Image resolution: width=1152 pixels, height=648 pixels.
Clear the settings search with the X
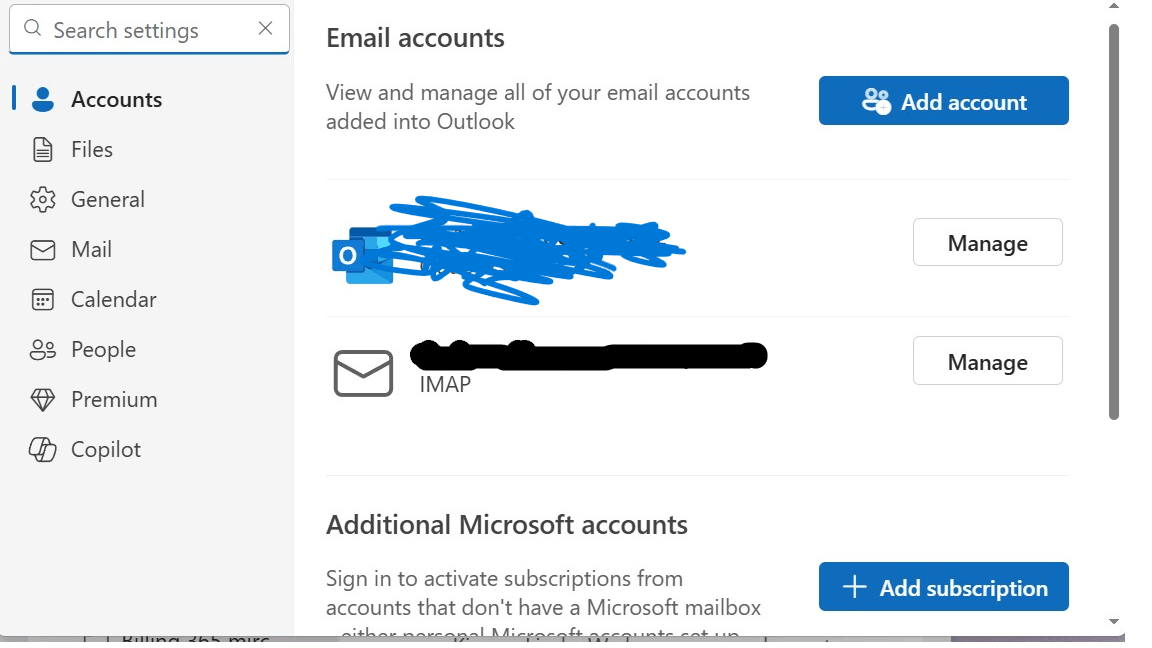tap(265, 29)
